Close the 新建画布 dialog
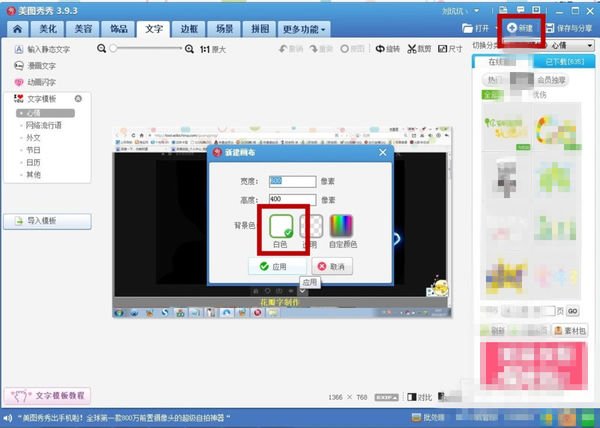This screenshot has width=600, height=428. [x=383, y=153]
